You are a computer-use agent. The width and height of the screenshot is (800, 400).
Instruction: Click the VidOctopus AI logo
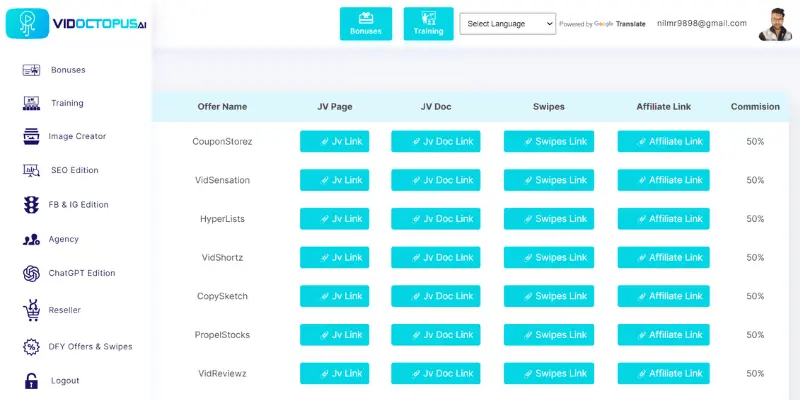pyautogui.click(x=76, y=23)
